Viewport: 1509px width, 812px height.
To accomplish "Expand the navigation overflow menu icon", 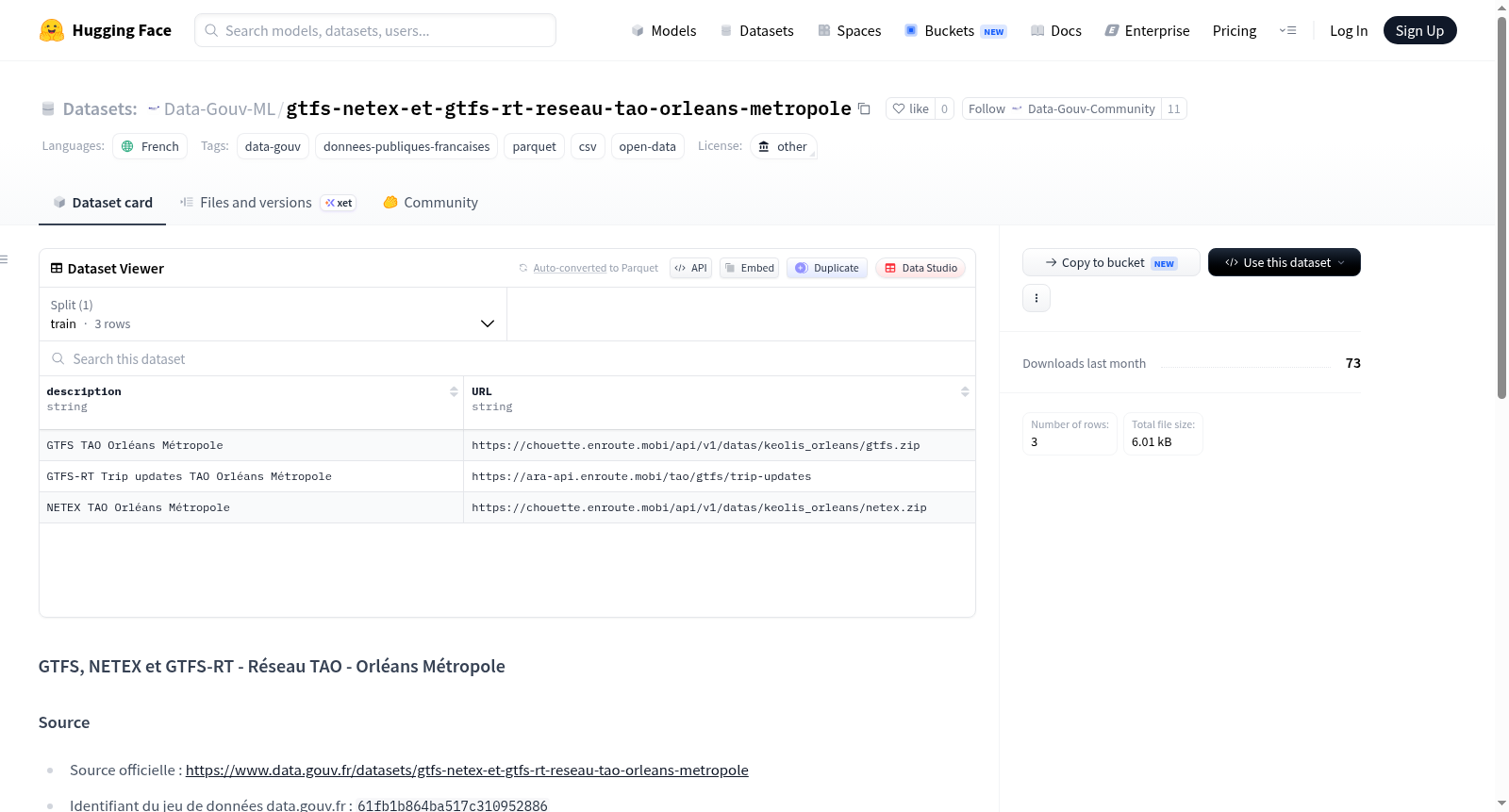I will [1287, 30].
